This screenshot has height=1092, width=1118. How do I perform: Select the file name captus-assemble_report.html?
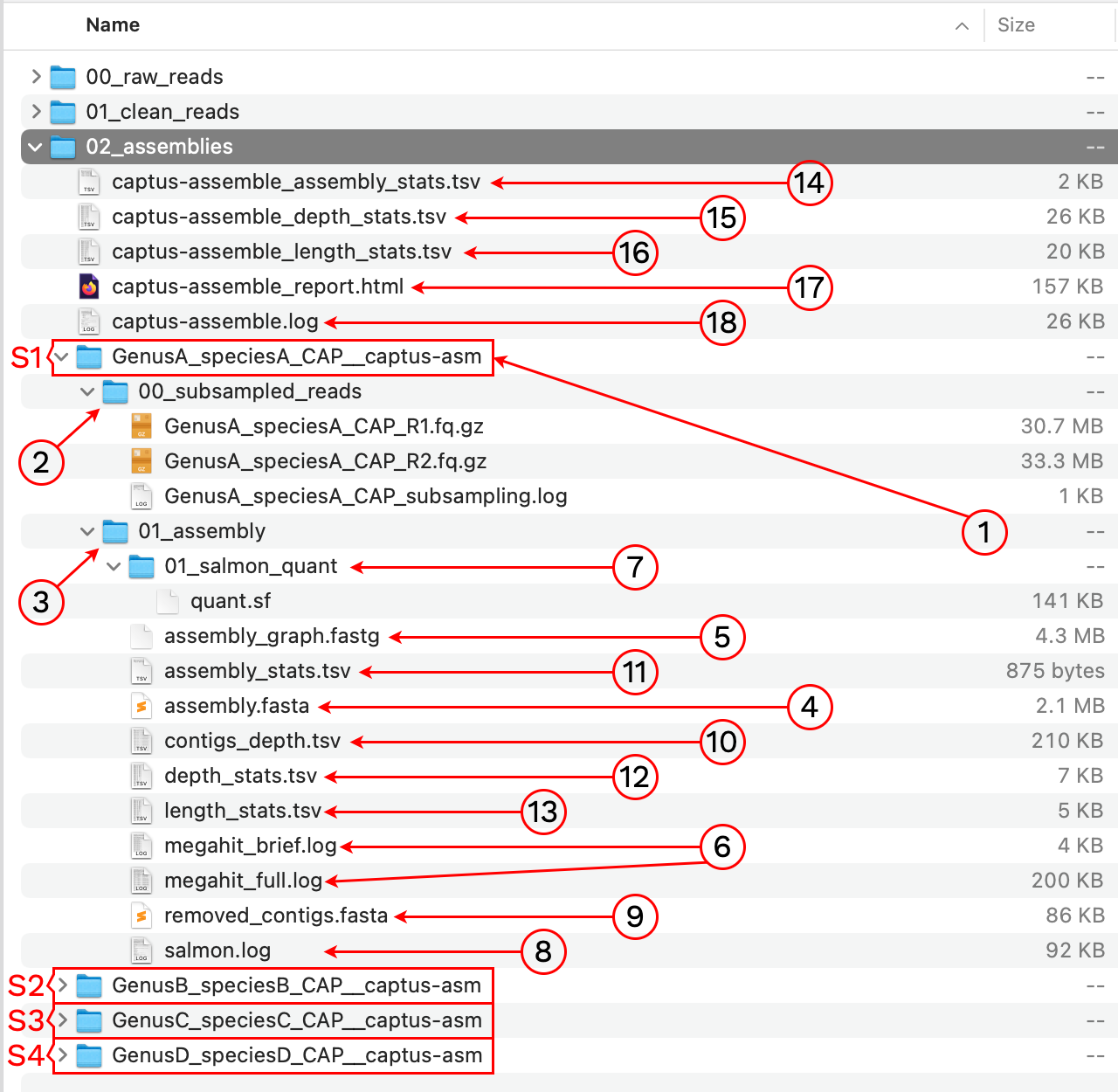(x=258, y=287)
